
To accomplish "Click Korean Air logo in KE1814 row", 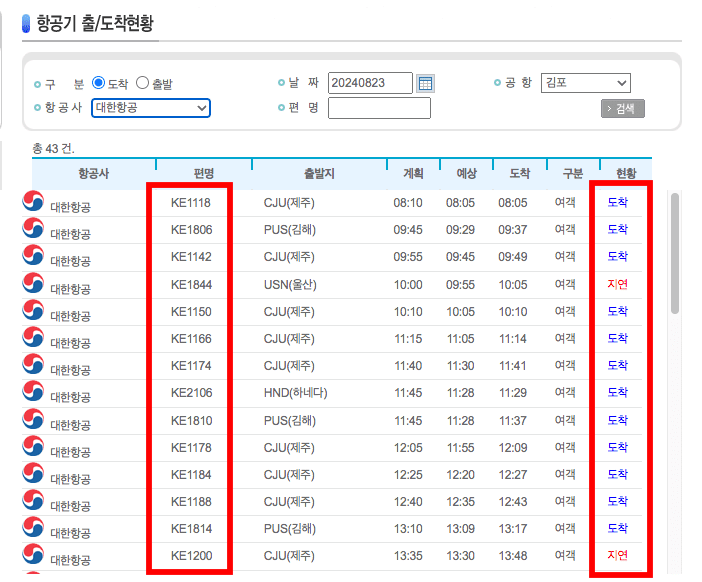I will pos(33,527).
